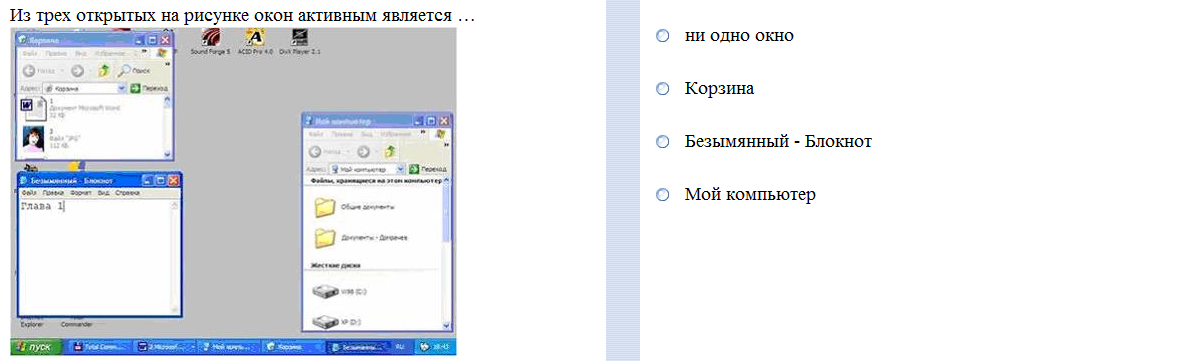Open the address dropdown in Мой компьютер
Screen dimensions: 1180x361
[x=400, y=170]
